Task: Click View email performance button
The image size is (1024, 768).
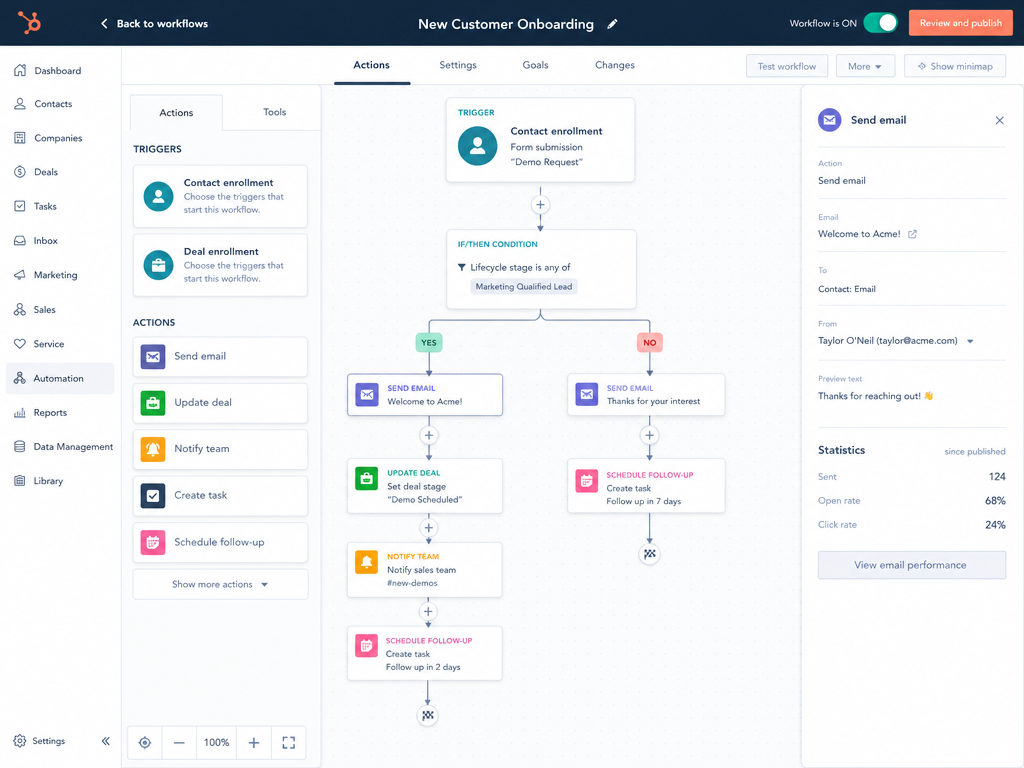Action: pos(912,565)
